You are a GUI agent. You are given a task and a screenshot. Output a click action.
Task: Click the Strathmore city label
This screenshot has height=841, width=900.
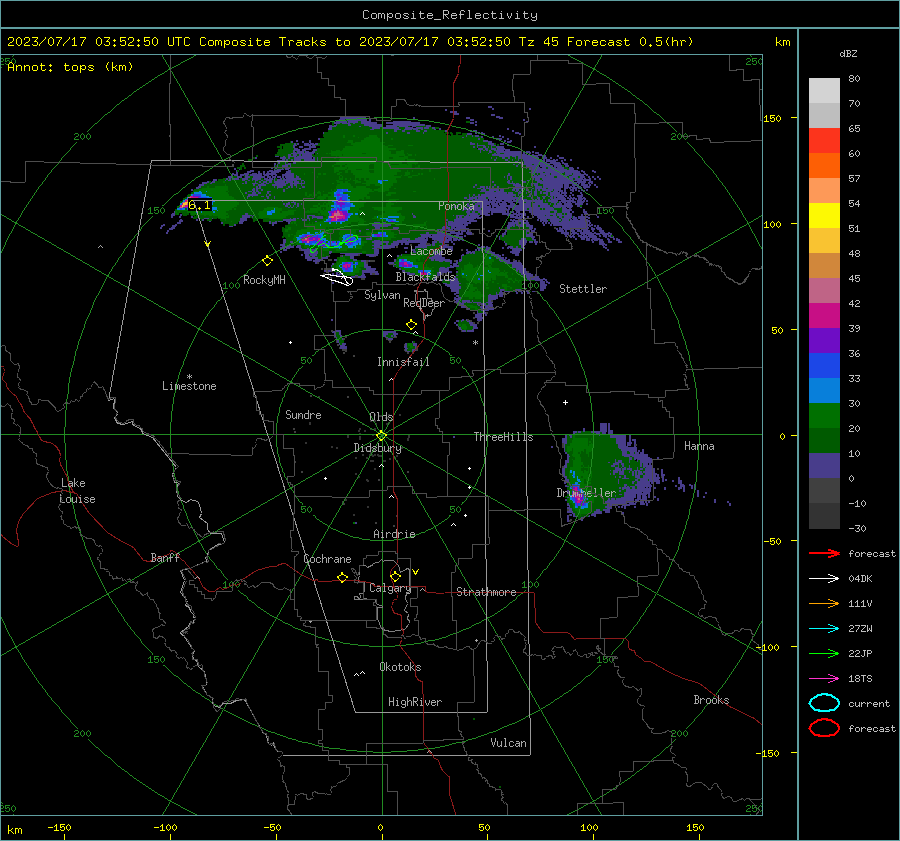click(486, 592)
